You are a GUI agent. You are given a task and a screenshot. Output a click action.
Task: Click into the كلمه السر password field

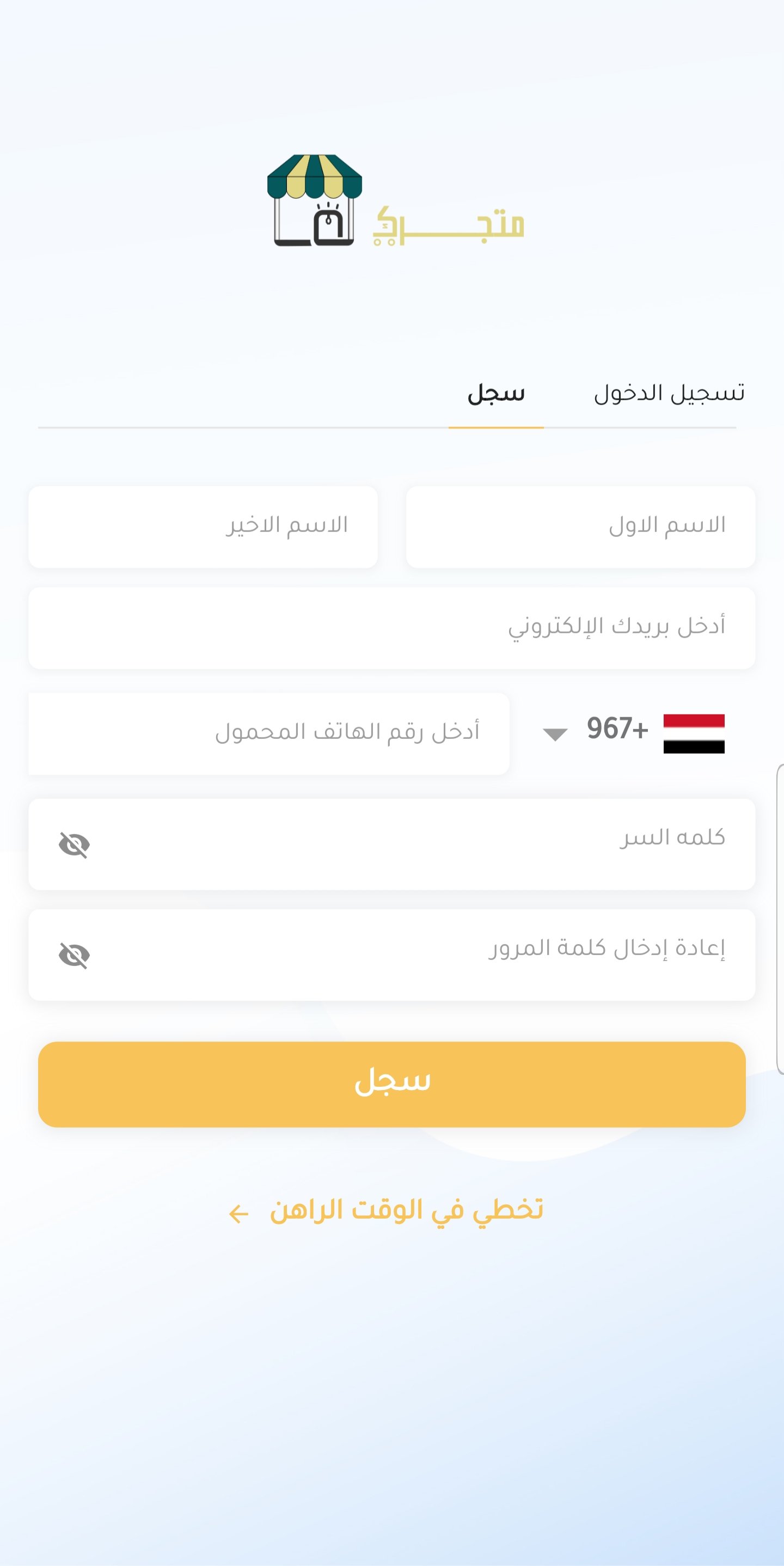click(392, 845)
